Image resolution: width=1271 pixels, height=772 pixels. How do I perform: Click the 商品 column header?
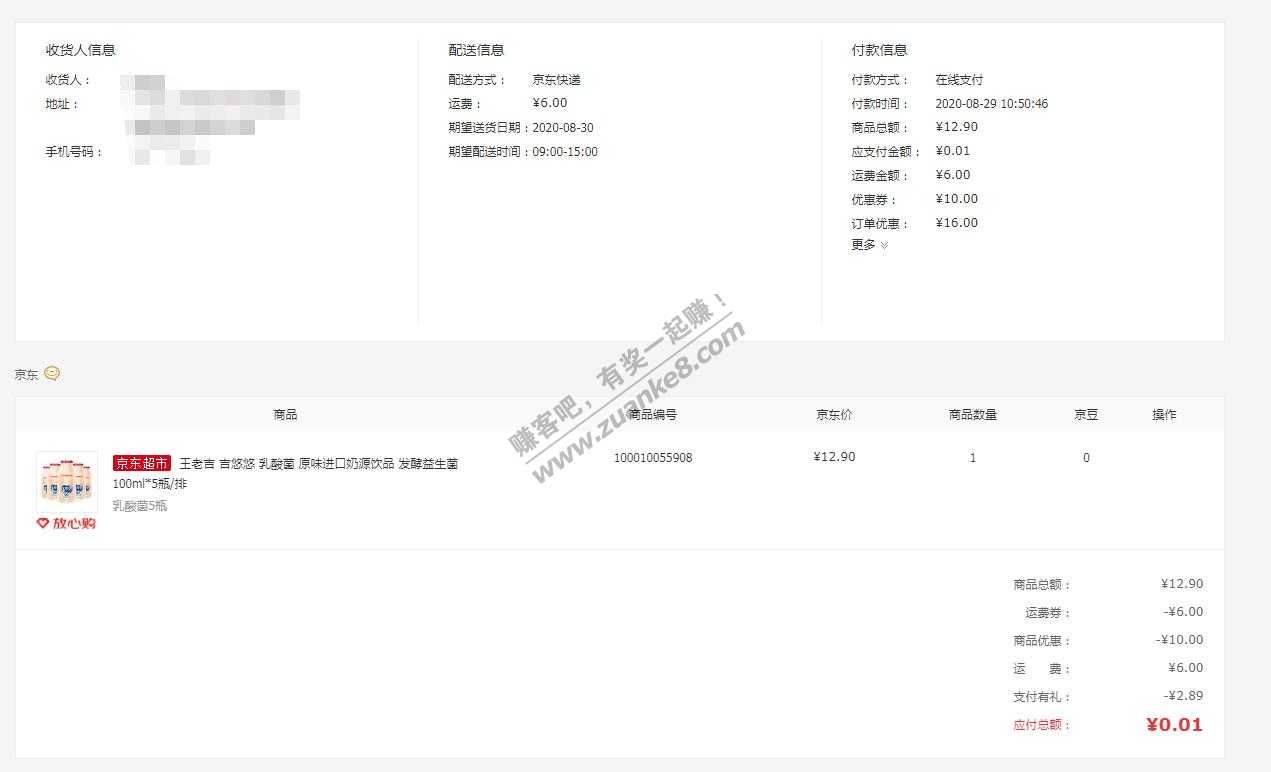[285, 414]
